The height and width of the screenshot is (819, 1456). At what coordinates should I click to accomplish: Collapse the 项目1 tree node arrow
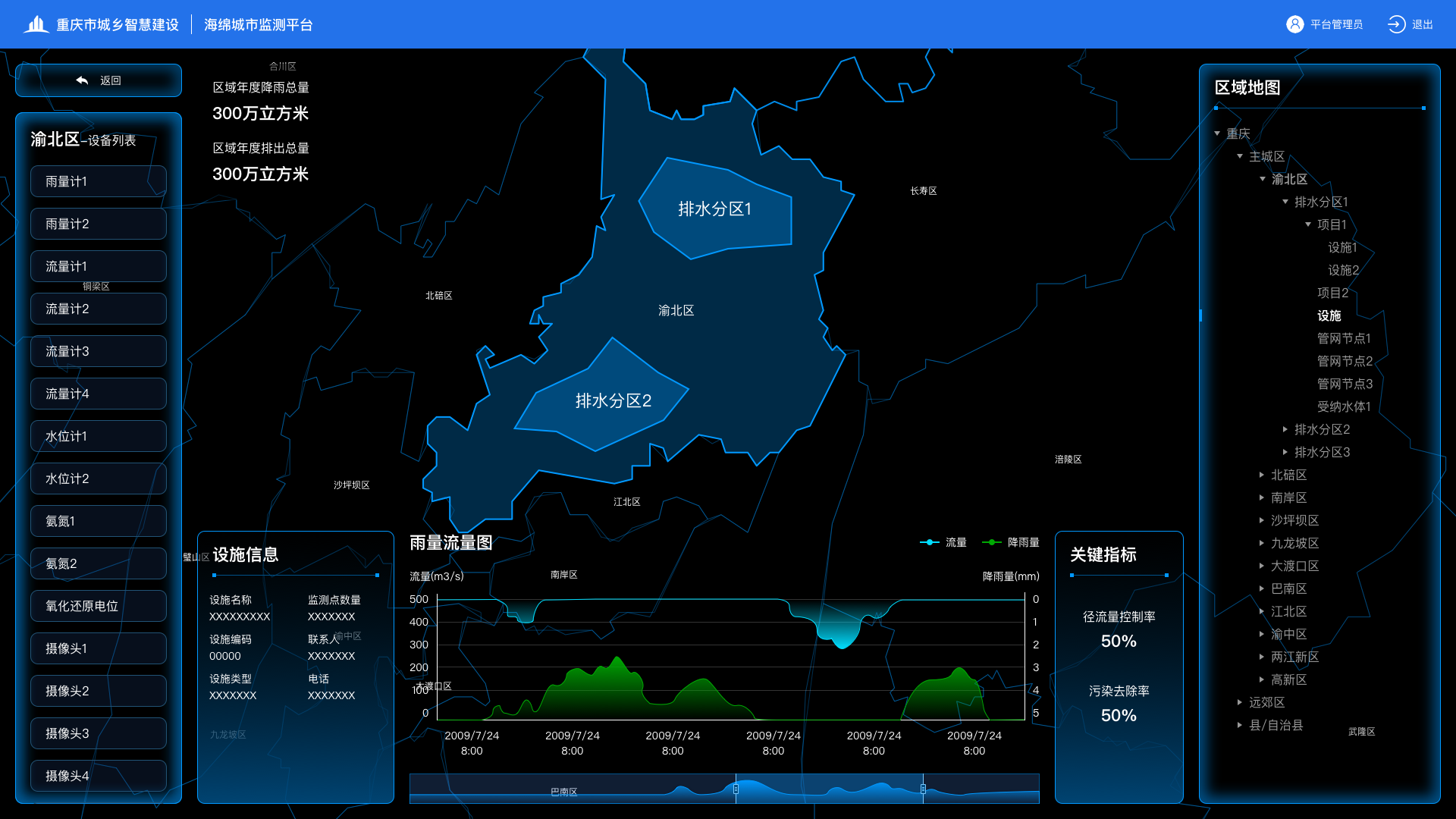click(1308, 224)
